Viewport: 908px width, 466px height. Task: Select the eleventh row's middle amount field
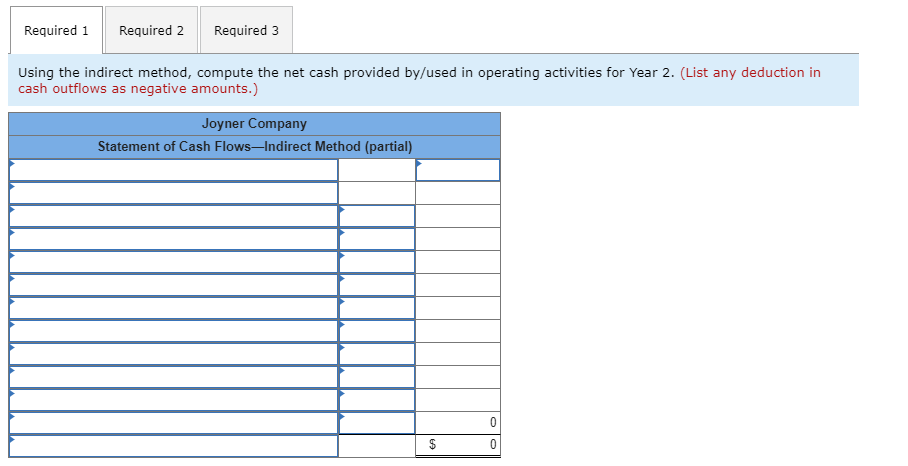point(377,400)
